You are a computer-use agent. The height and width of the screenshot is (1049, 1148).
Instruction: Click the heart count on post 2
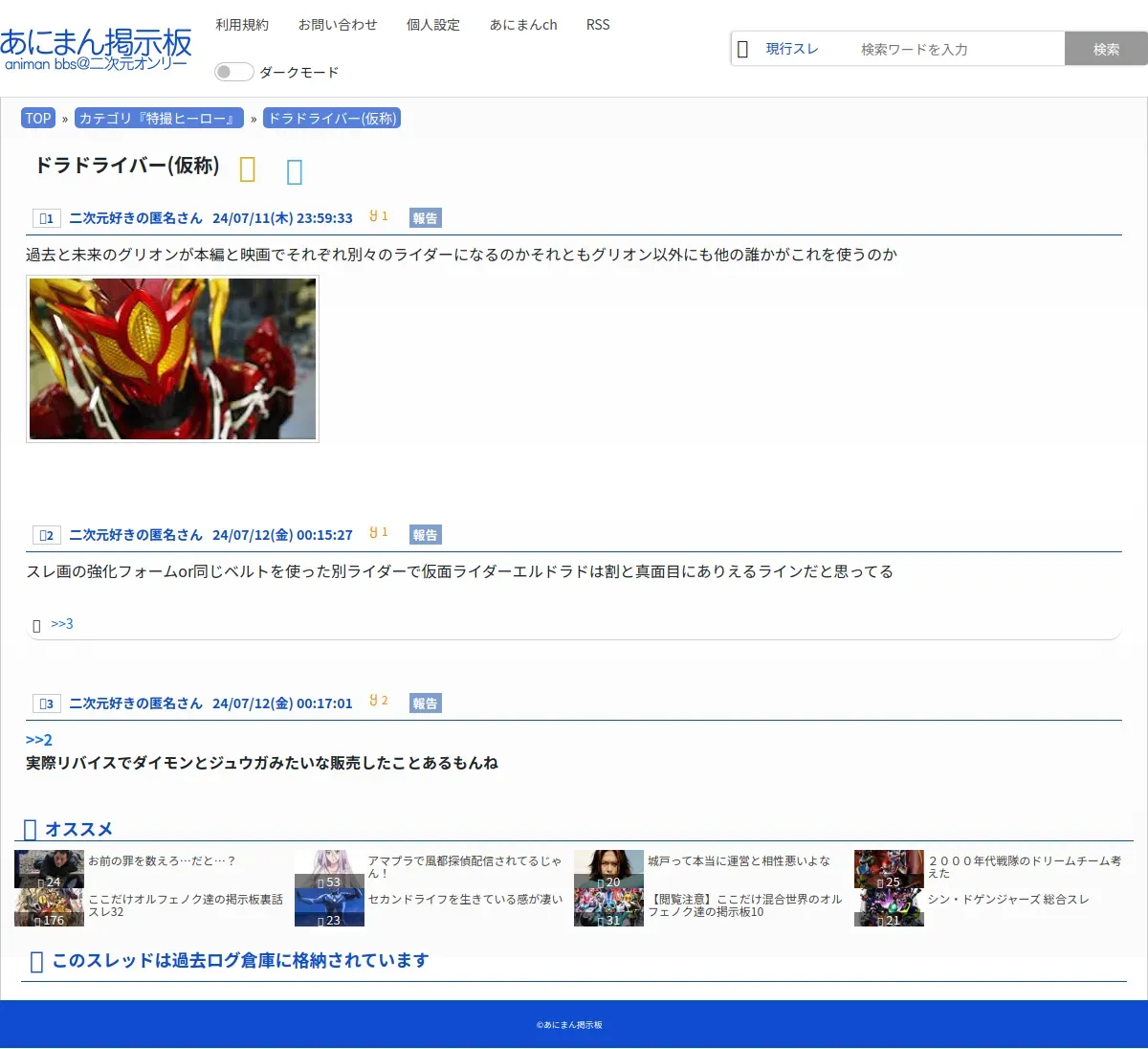click(379, 533)
